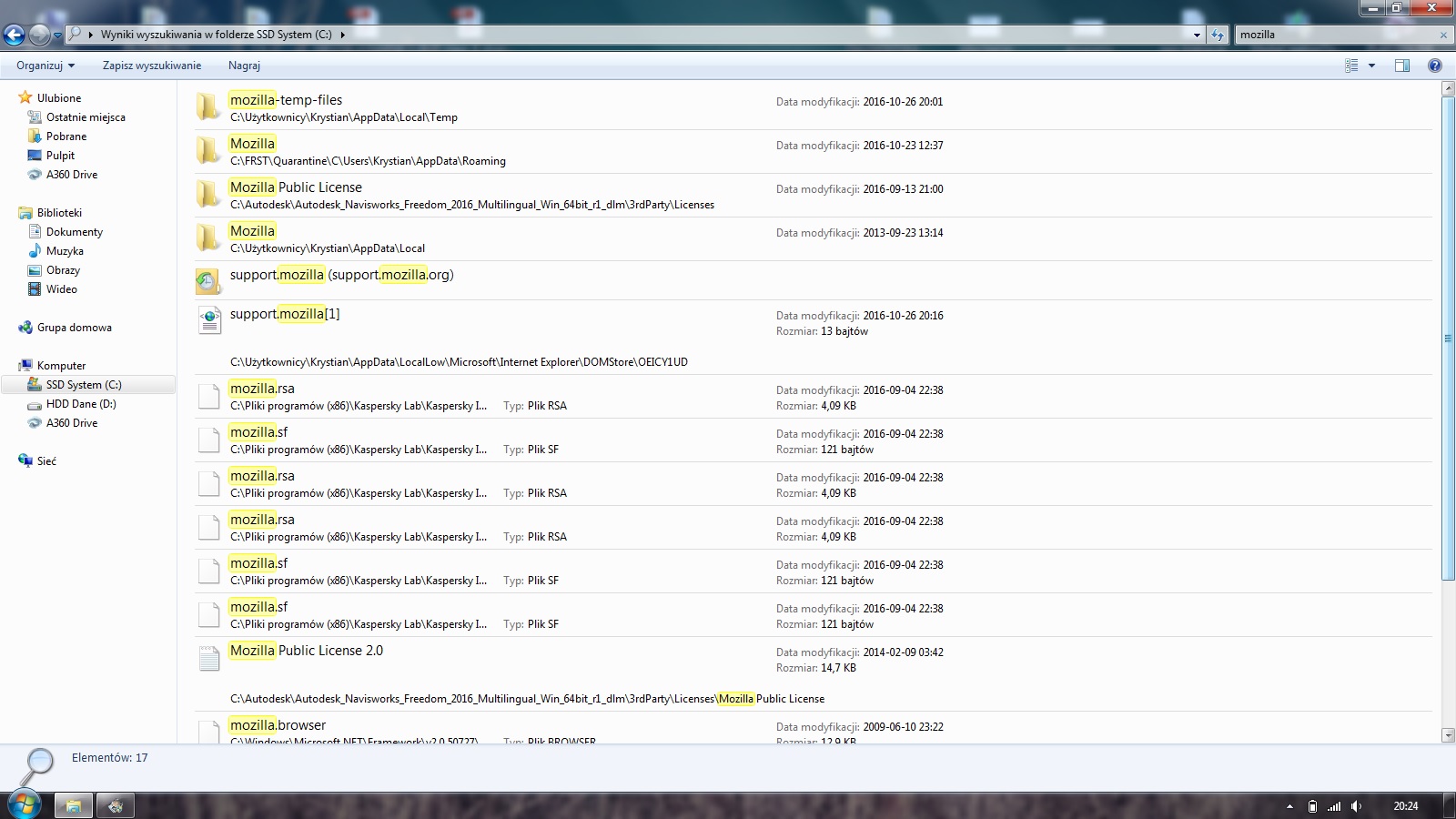Select support.mozilla (support.mozilla.org) history item

point(813,280)
